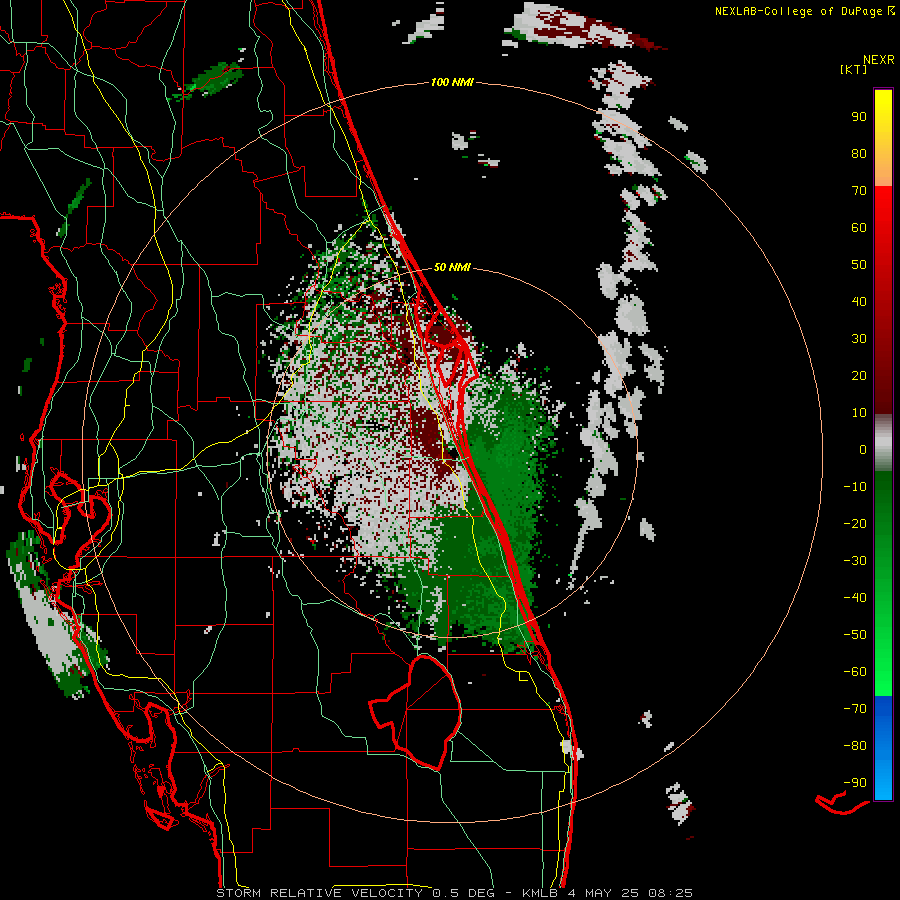Click the -20 value on the velocity scale

pyautogui.click(x=855, y=524)
